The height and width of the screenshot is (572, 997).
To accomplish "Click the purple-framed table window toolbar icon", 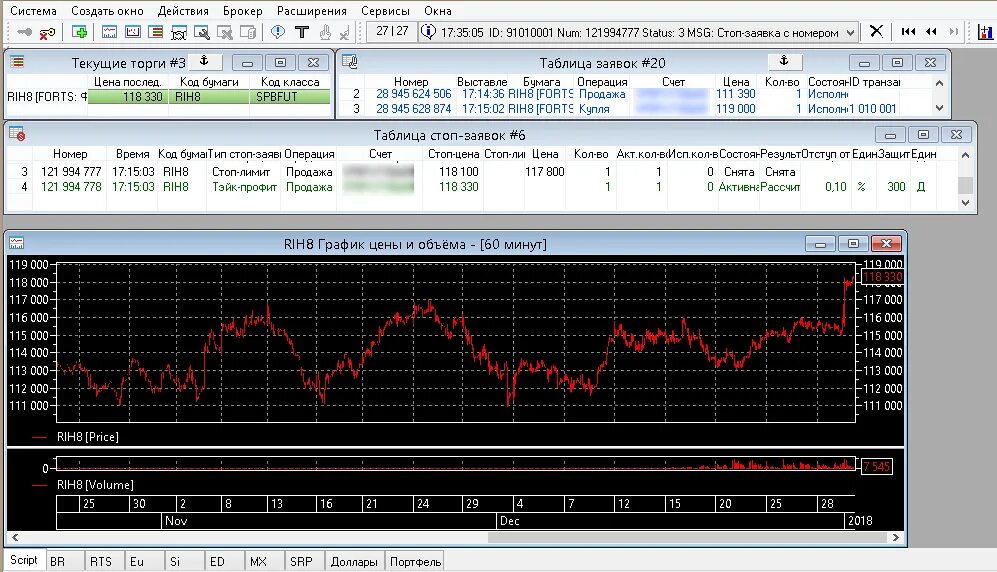I will (x=133, y=32).
